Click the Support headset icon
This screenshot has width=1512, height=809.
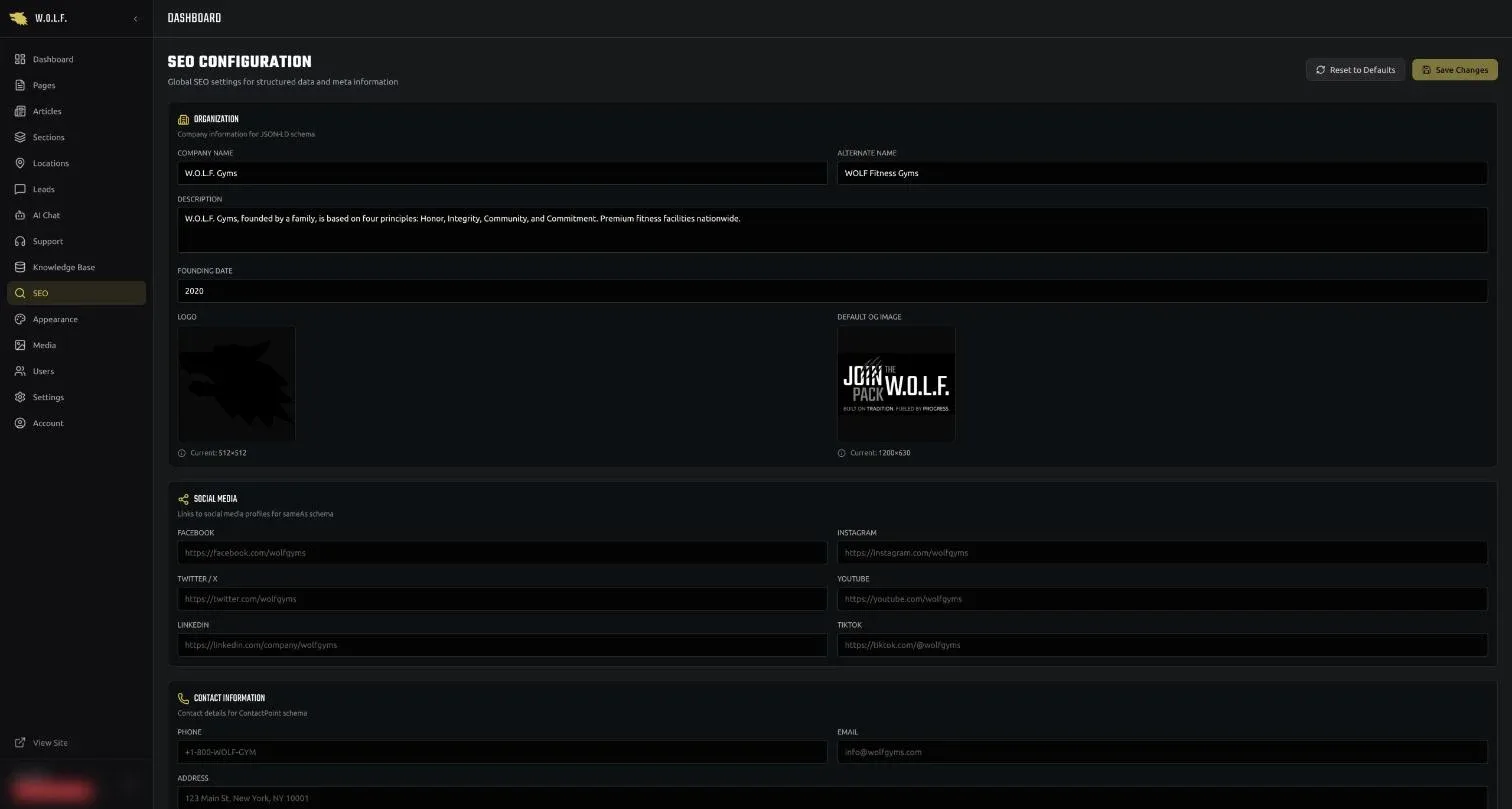pos(20,241)
